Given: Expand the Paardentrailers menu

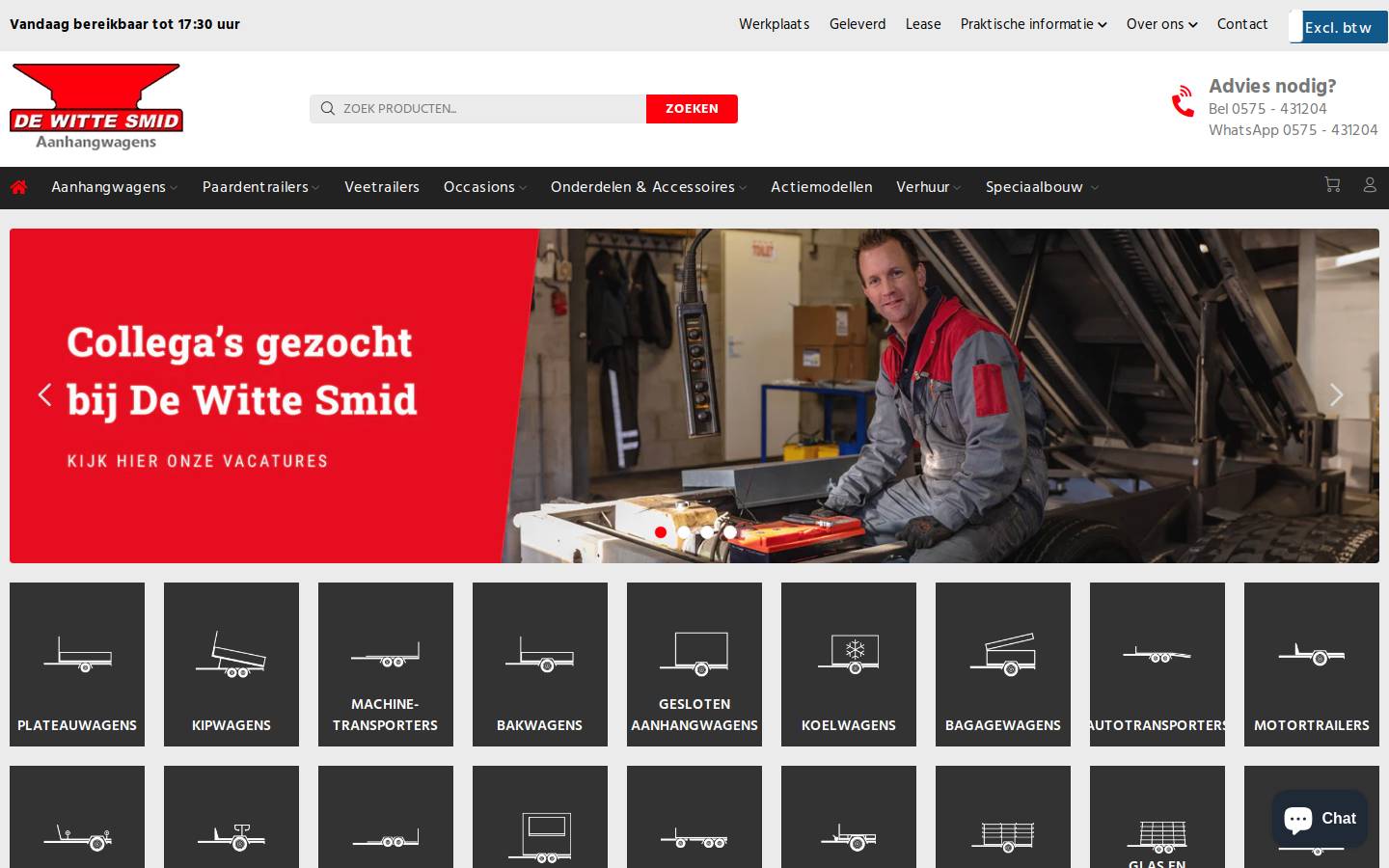Looking at the screenshot, I should click(260, 187).
